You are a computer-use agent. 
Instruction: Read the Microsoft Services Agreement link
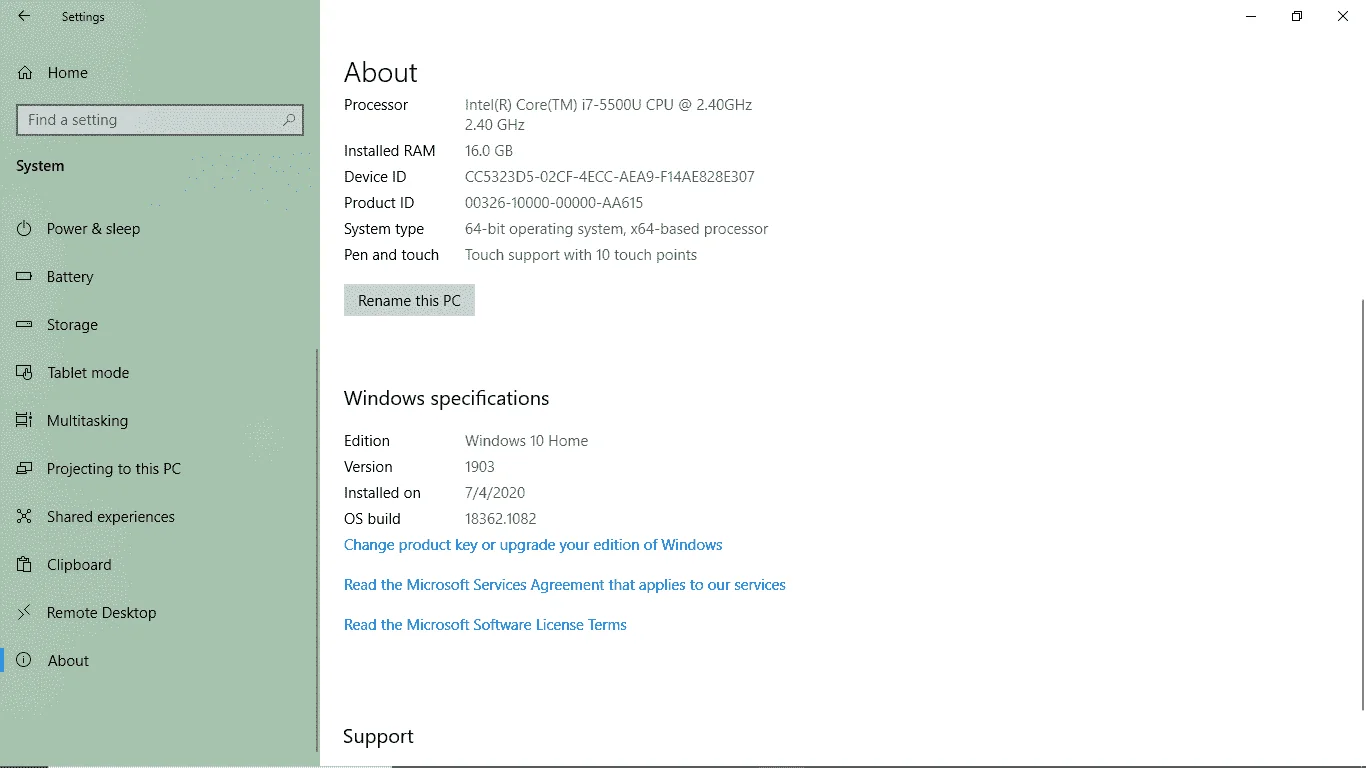pos(565,585)
